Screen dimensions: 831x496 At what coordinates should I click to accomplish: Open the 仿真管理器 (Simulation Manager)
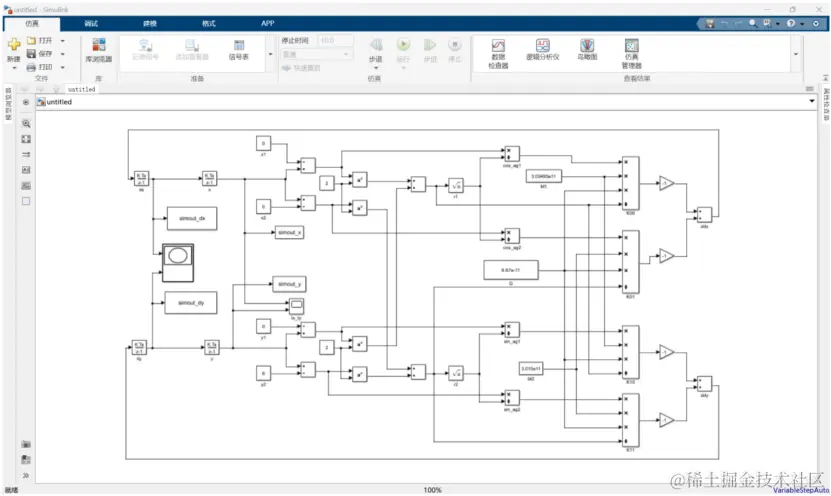pos(632,54)
